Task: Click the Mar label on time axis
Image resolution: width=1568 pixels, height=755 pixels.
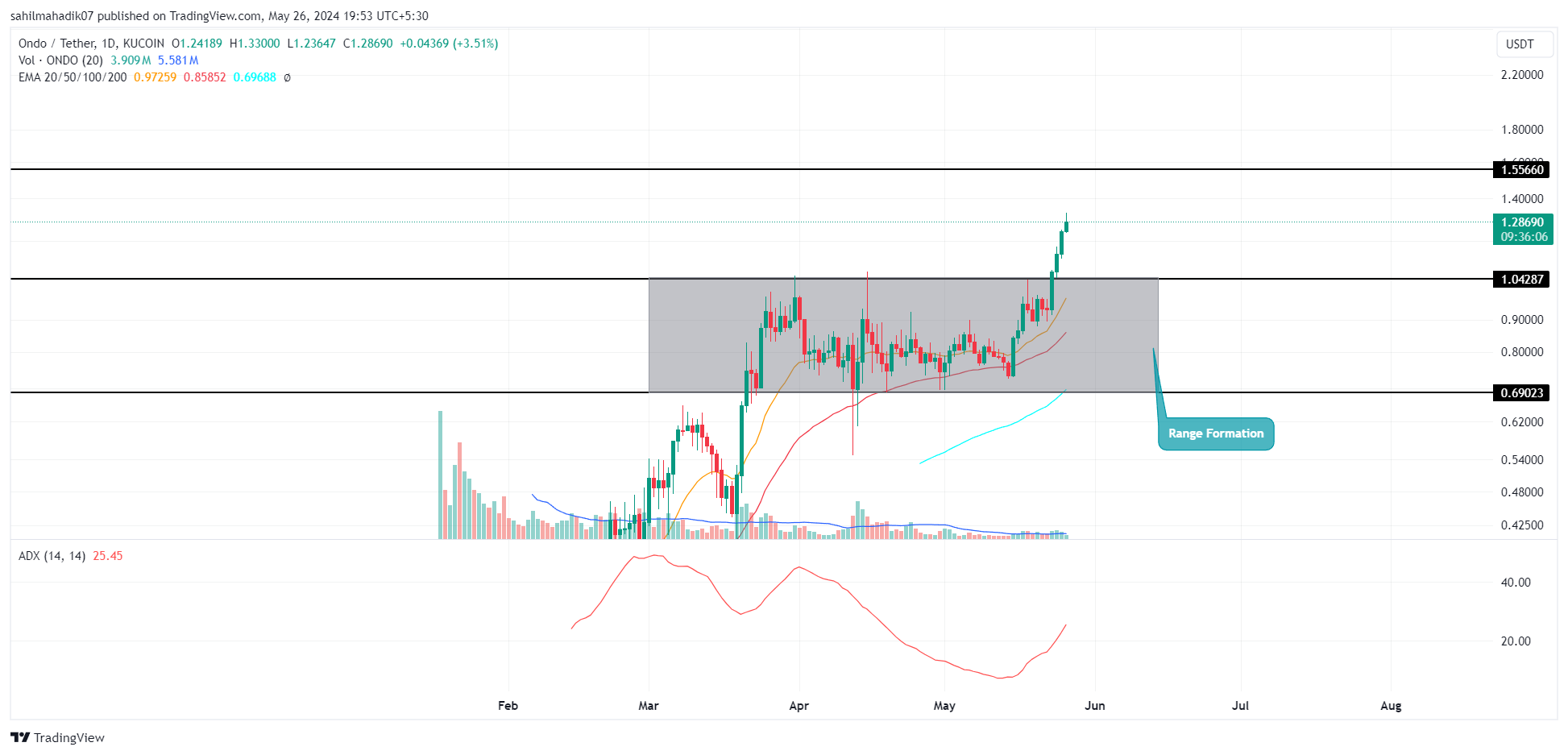Action: 649,706
